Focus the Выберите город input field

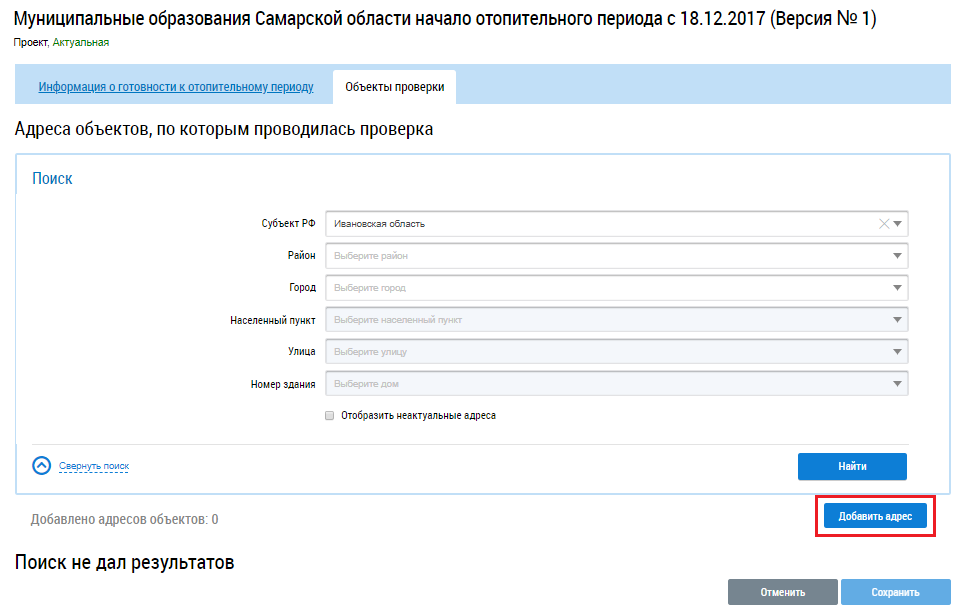[x=600, y=288]
